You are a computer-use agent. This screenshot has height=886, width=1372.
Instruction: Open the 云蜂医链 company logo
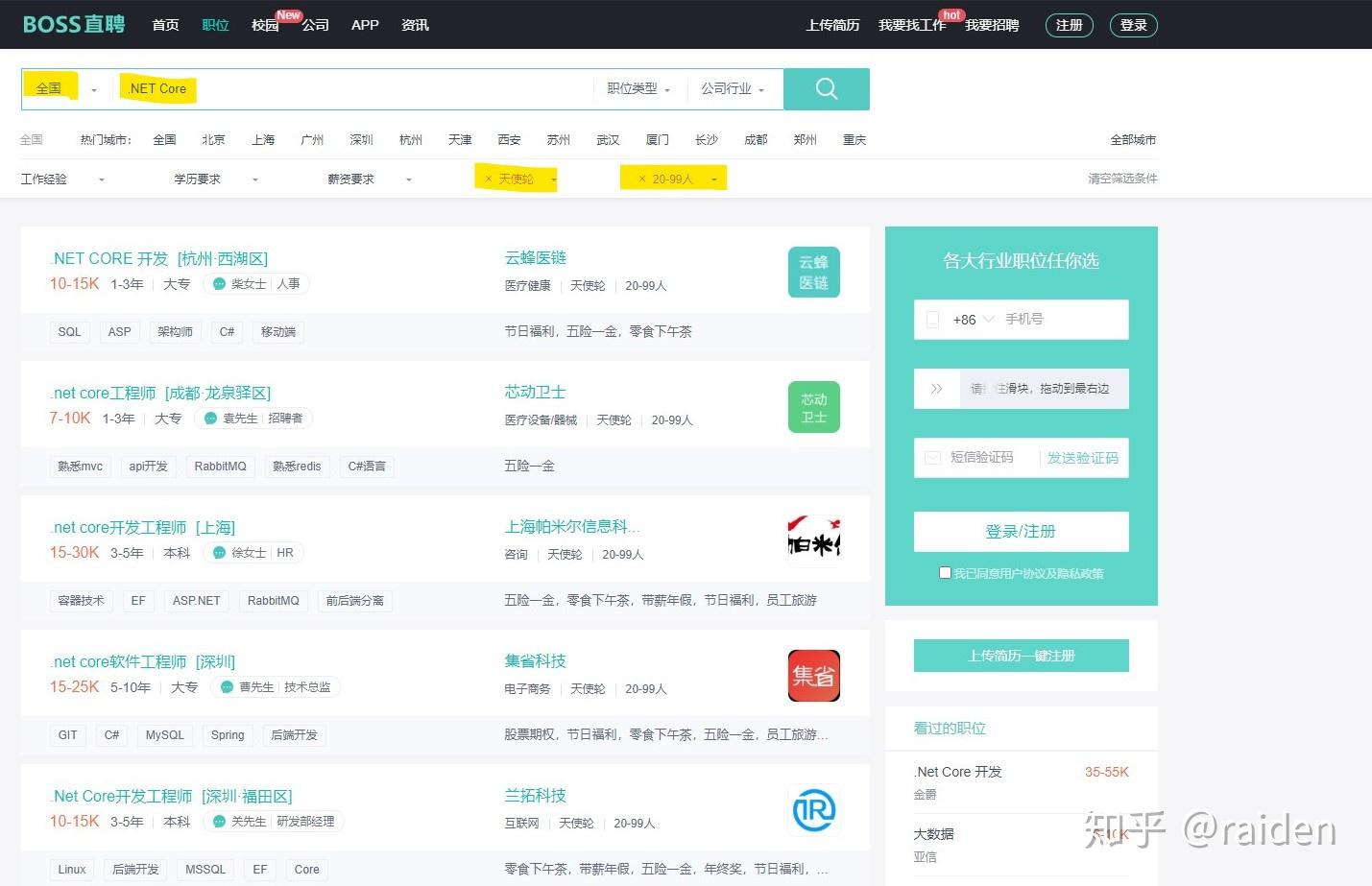coord(814,272)
